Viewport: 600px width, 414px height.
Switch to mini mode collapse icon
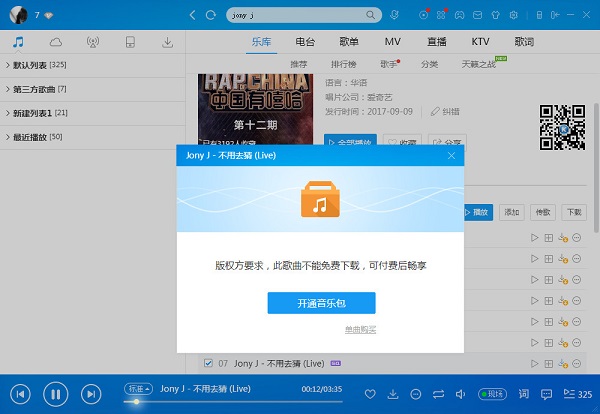pos(555,15)
